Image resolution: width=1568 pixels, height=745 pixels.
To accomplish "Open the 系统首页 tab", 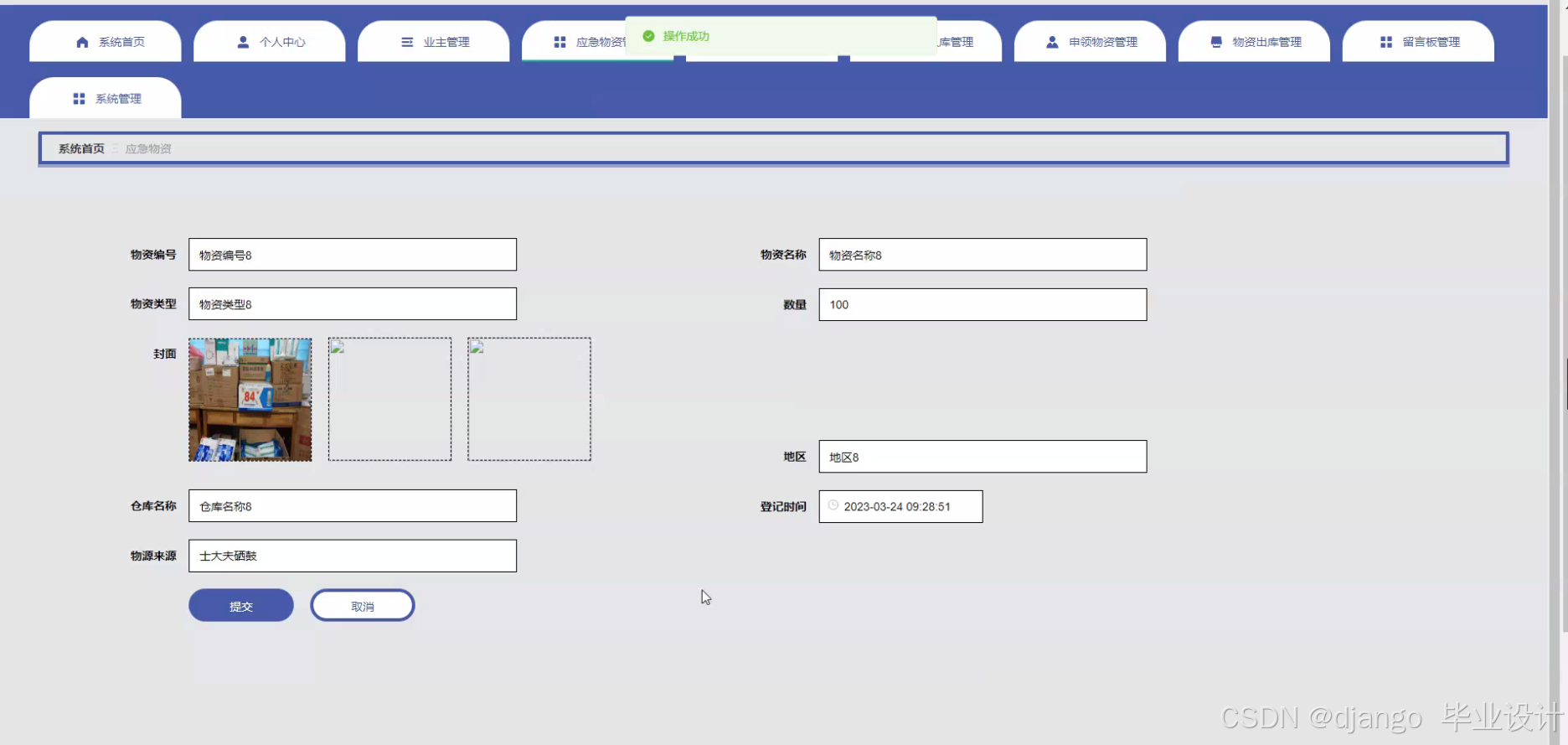I will click(x=106, y=41).
